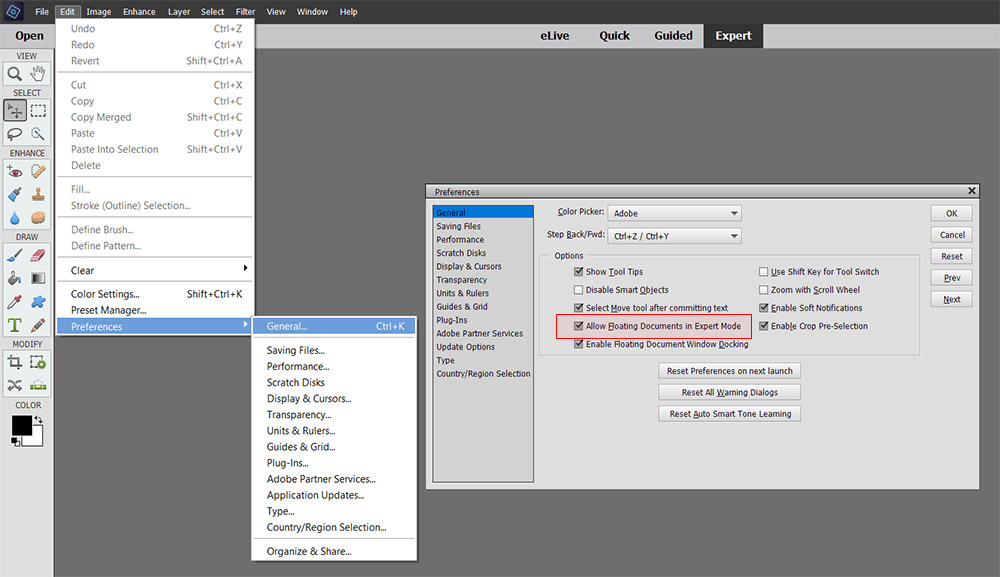
Task: Open the File menu
Action: [x=42, y=11]
